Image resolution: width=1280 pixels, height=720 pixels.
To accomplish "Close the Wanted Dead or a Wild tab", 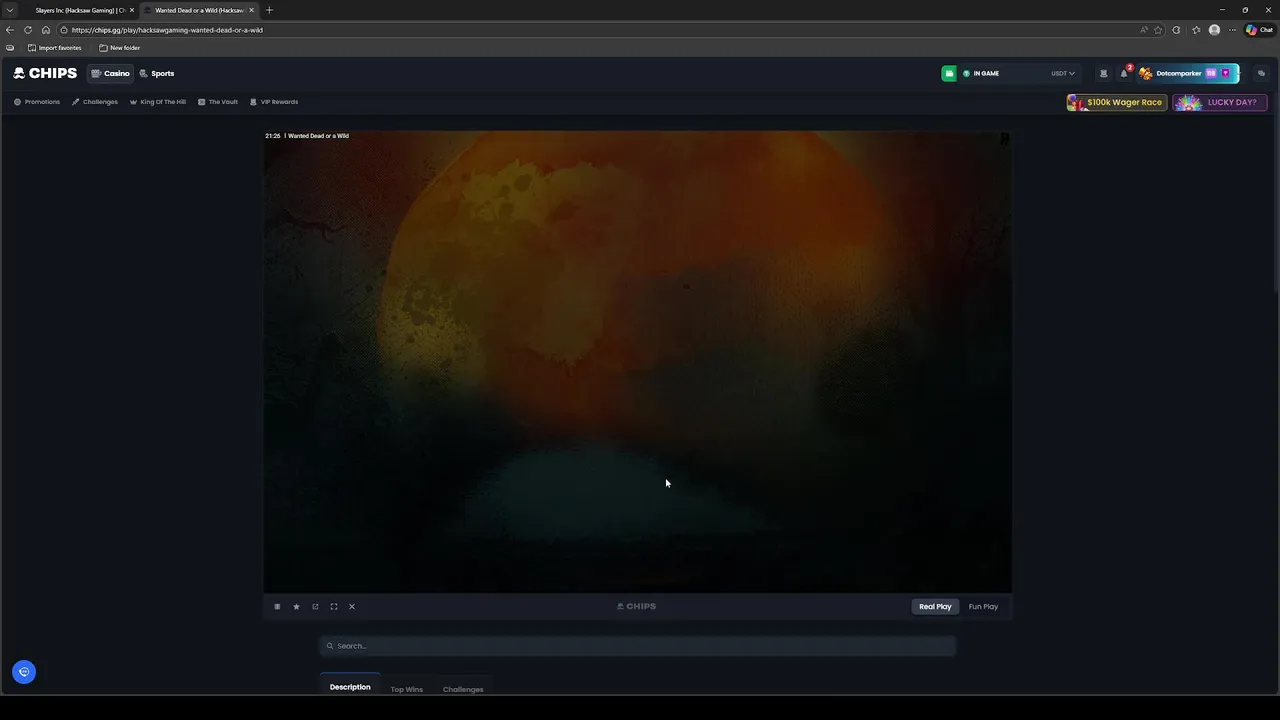I will 251,10.
